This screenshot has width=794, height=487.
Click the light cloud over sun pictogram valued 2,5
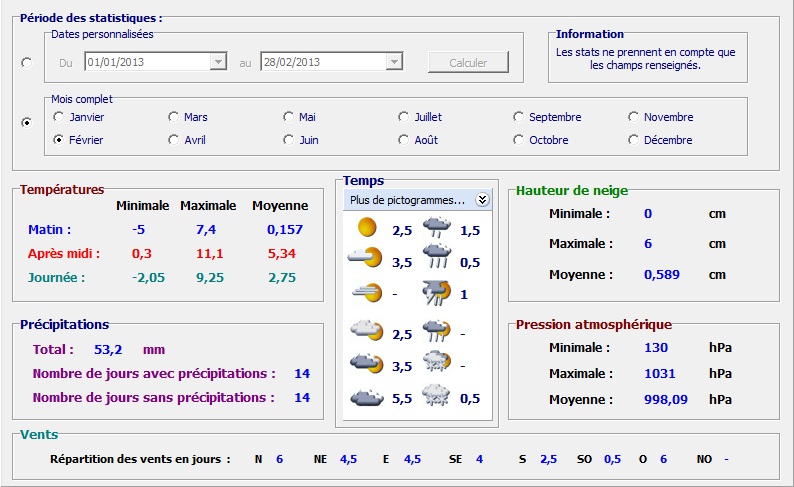[367, 330]
